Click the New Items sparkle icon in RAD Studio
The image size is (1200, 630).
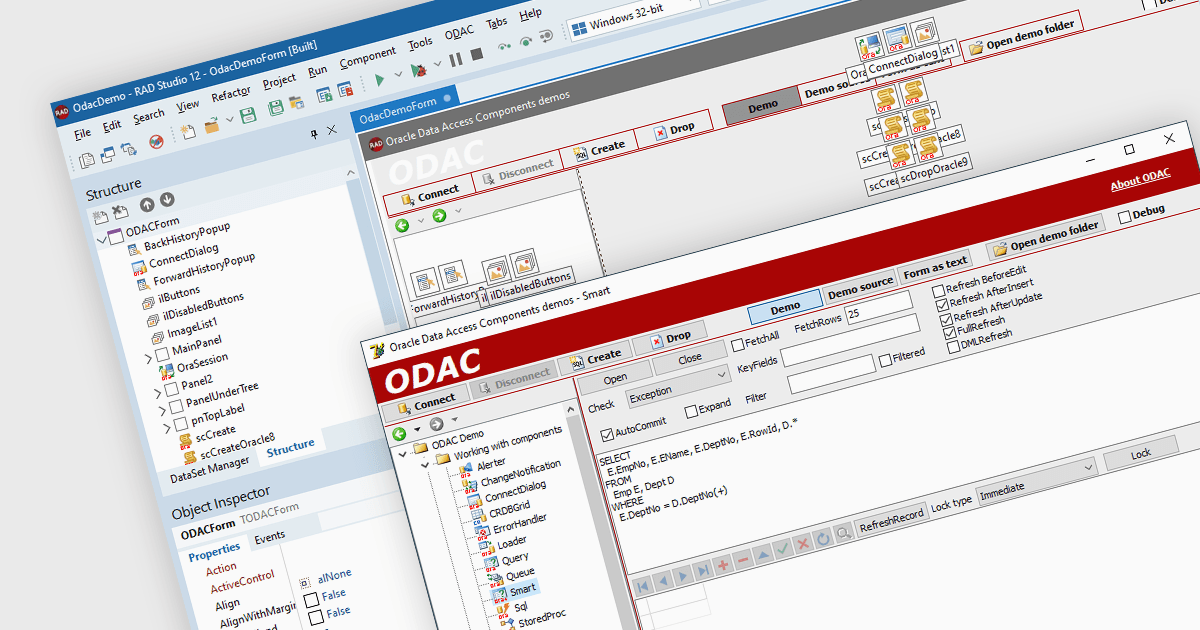click(188, 131)
